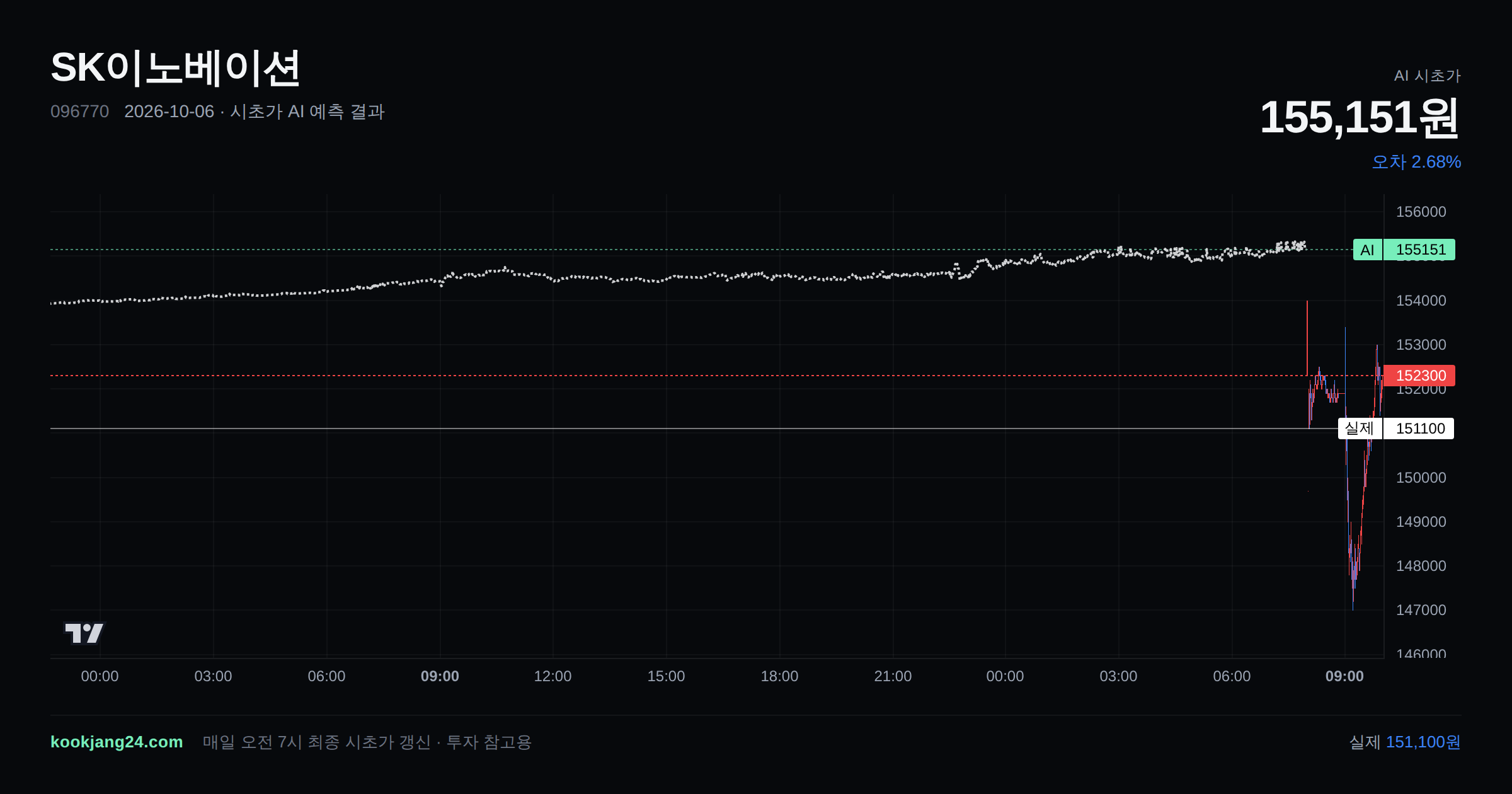This screenshot has height=794, width=1512.
Task: Click the 15:00 time axis label
Action: (666, 676)
